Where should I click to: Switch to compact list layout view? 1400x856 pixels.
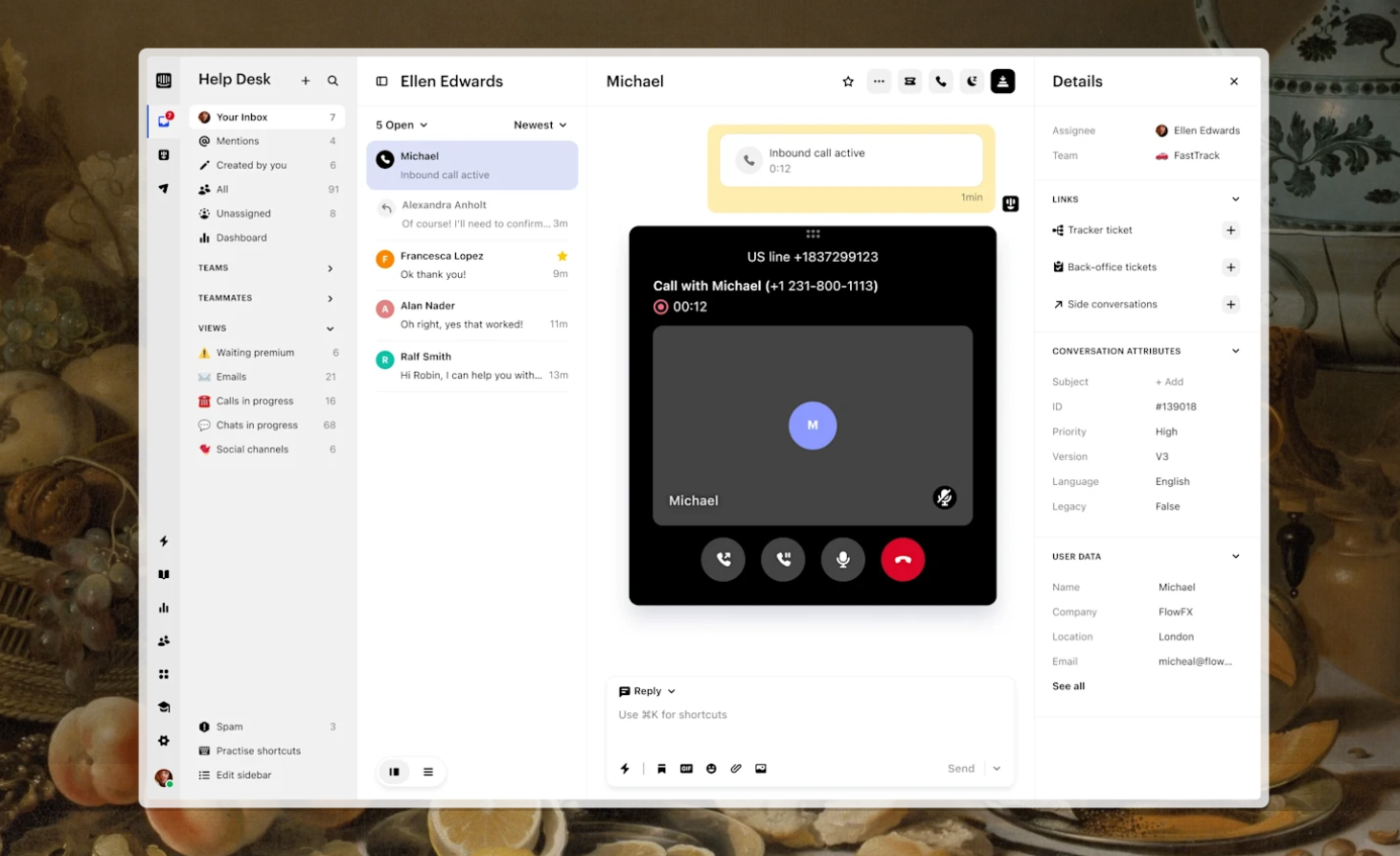coord(428,772)
